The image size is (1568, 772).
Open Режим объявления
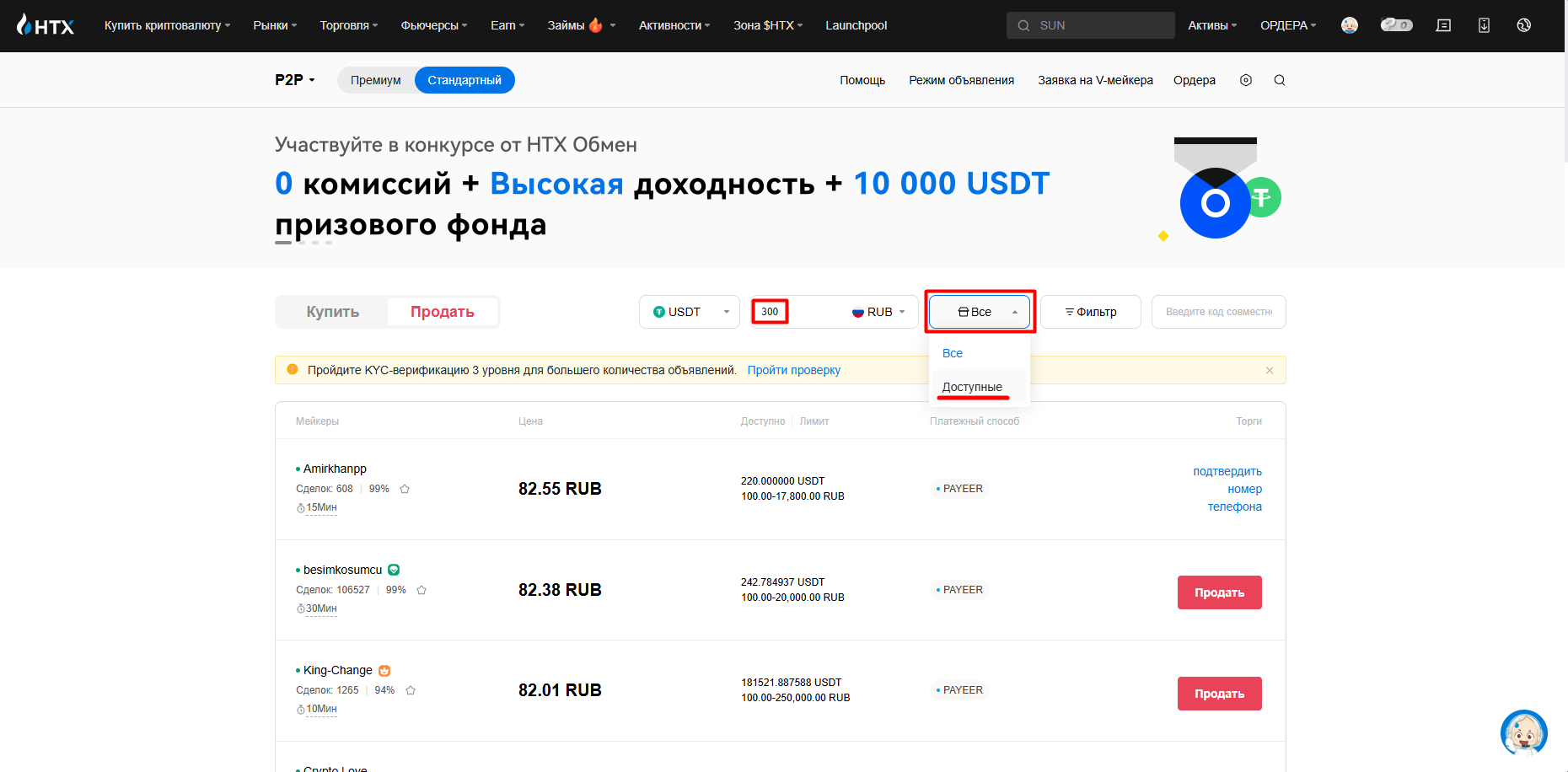click(961, 80)
